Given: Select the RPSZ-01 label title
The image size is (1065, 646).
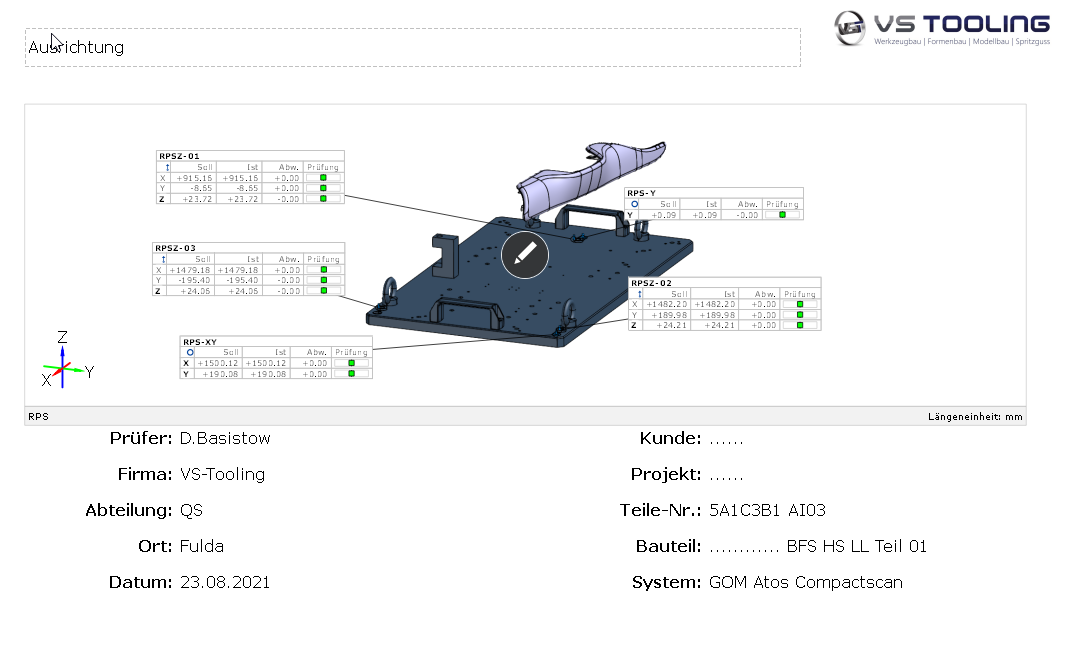Looking at the screenshot, I should [x=179, y=156].
